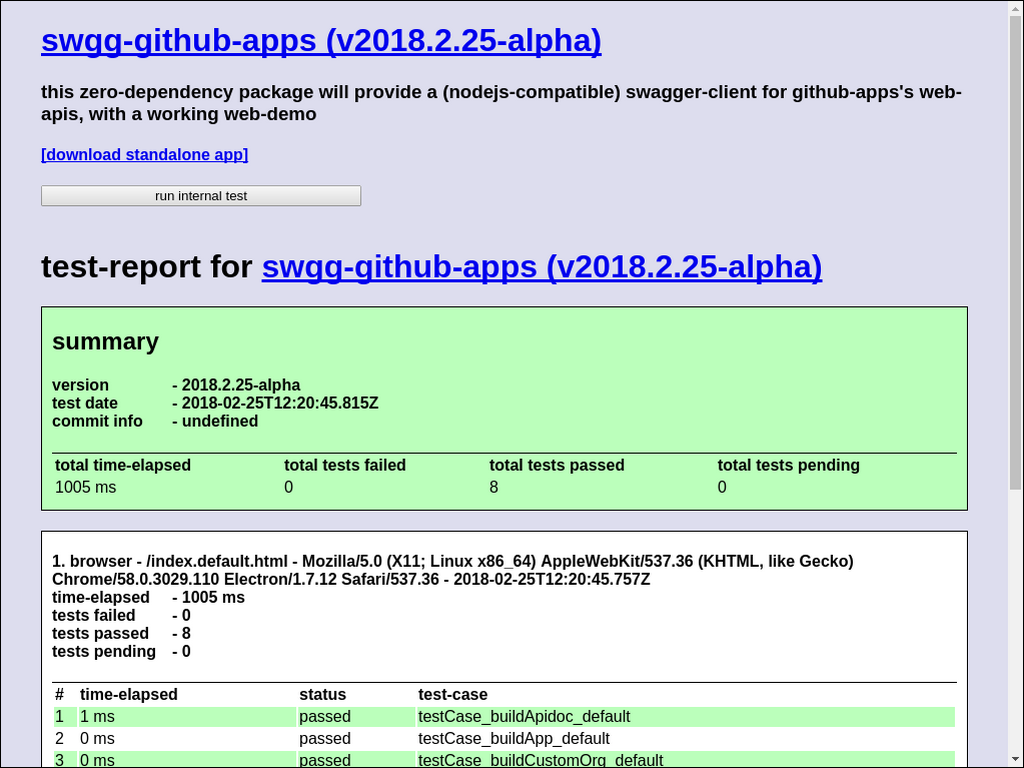1024x768 pixels.
Task: Click 1 ms time of testCase_buildApidoc_default
Action: [97, 716]
